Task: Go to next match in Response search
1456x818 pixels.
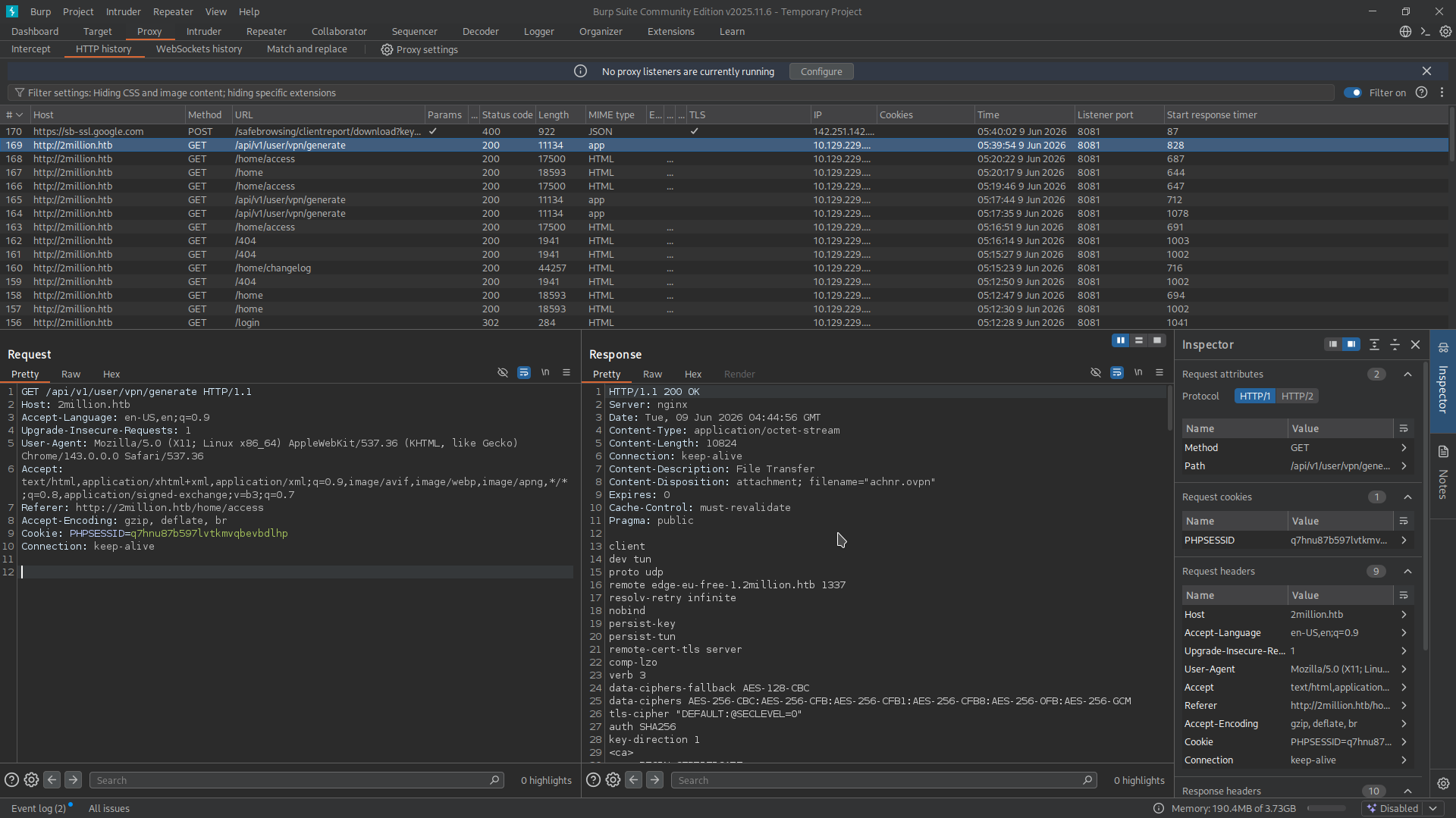Action: (x=654, y=780)
